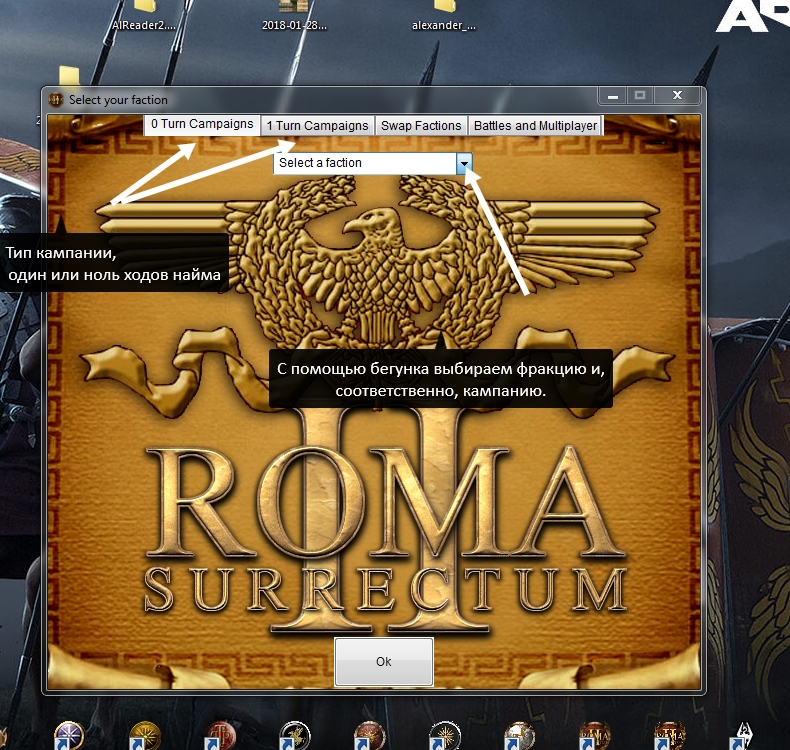
Task: Select the purple star emblem desktop shortcut
Action: point(69,735)
